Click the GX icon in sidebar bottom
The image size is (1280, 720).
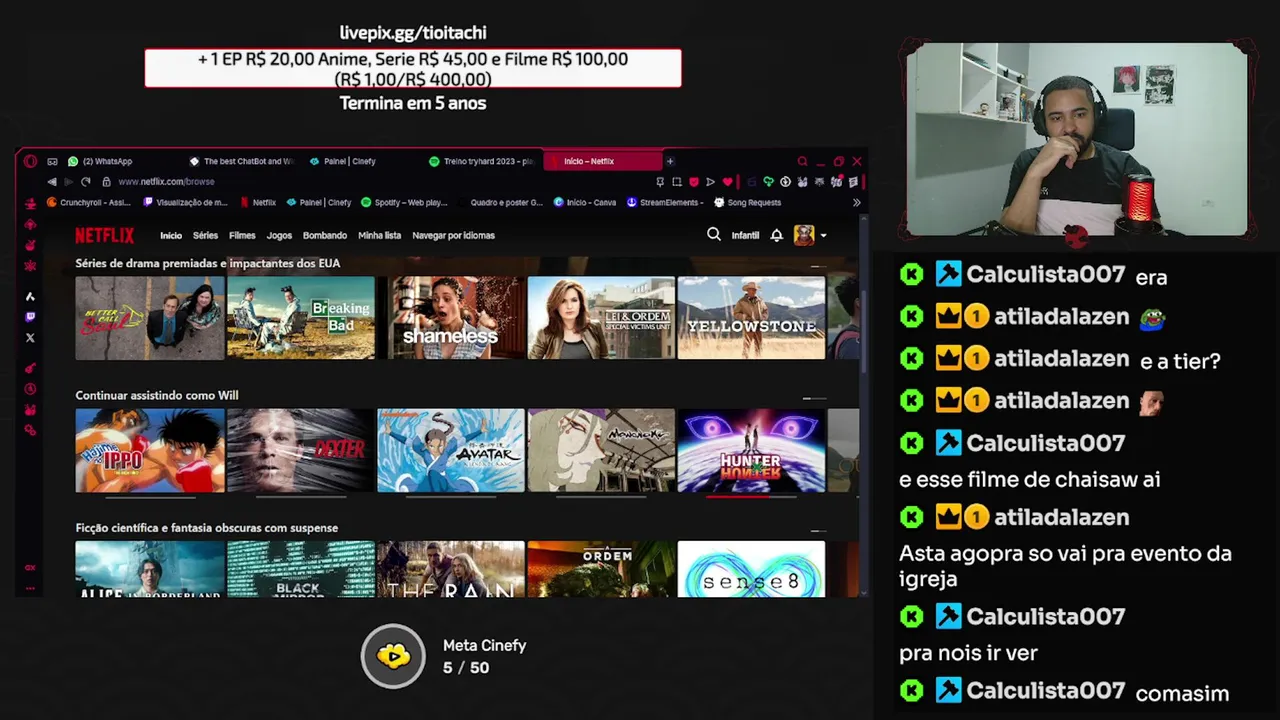(x=30, y=567)
